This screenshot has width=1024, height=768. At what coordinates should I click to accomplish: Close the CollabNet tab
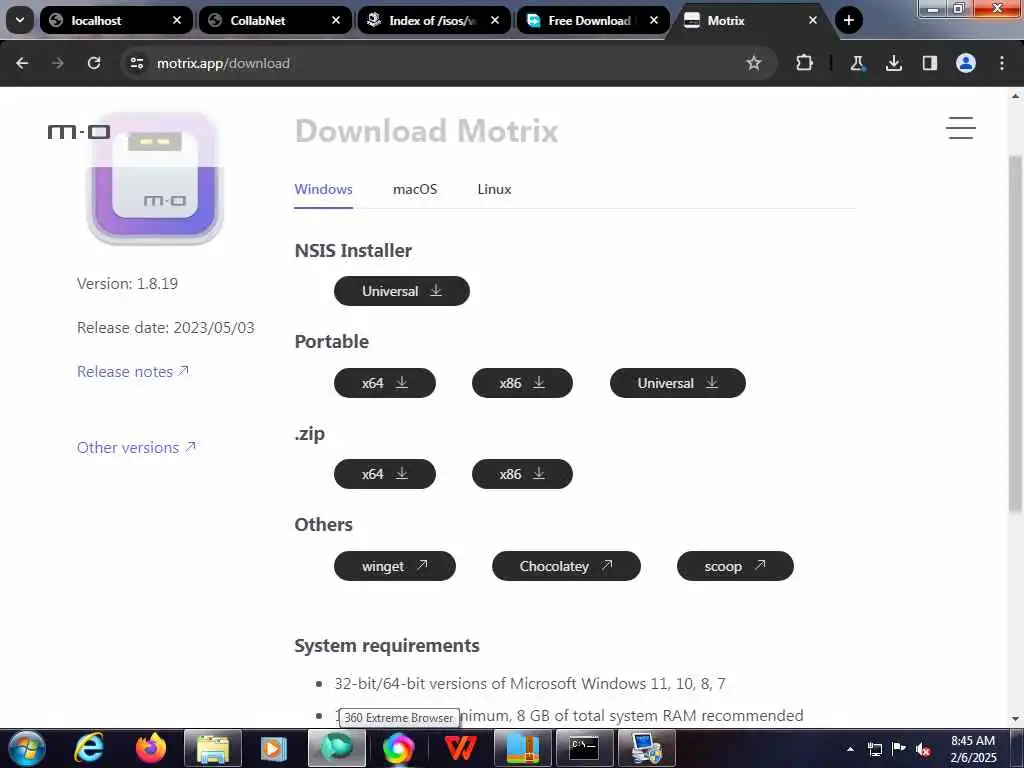(336, 20)
